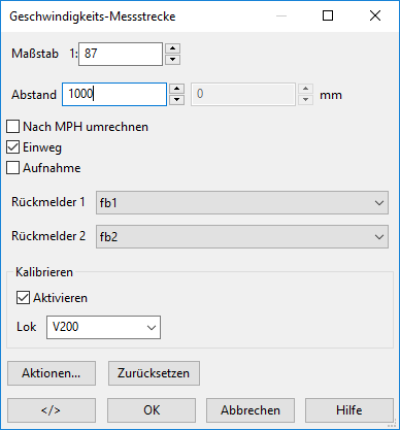The width and height of the screenshot is (400, 430).
Task: Click the Zurücksetzen button
Action: (154, 373)
